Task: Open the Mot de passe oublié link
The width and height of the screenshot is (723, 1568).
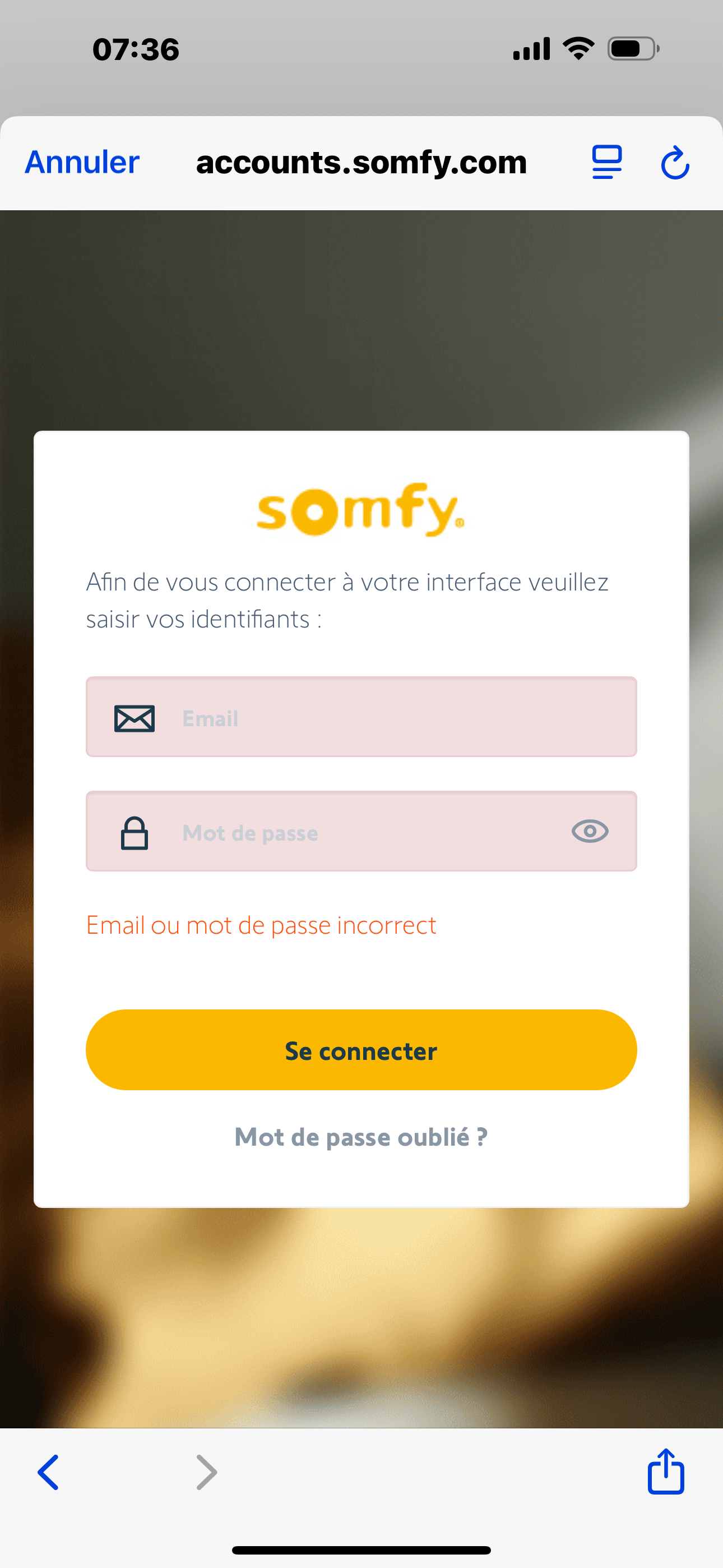Action: click(361, 1137)
